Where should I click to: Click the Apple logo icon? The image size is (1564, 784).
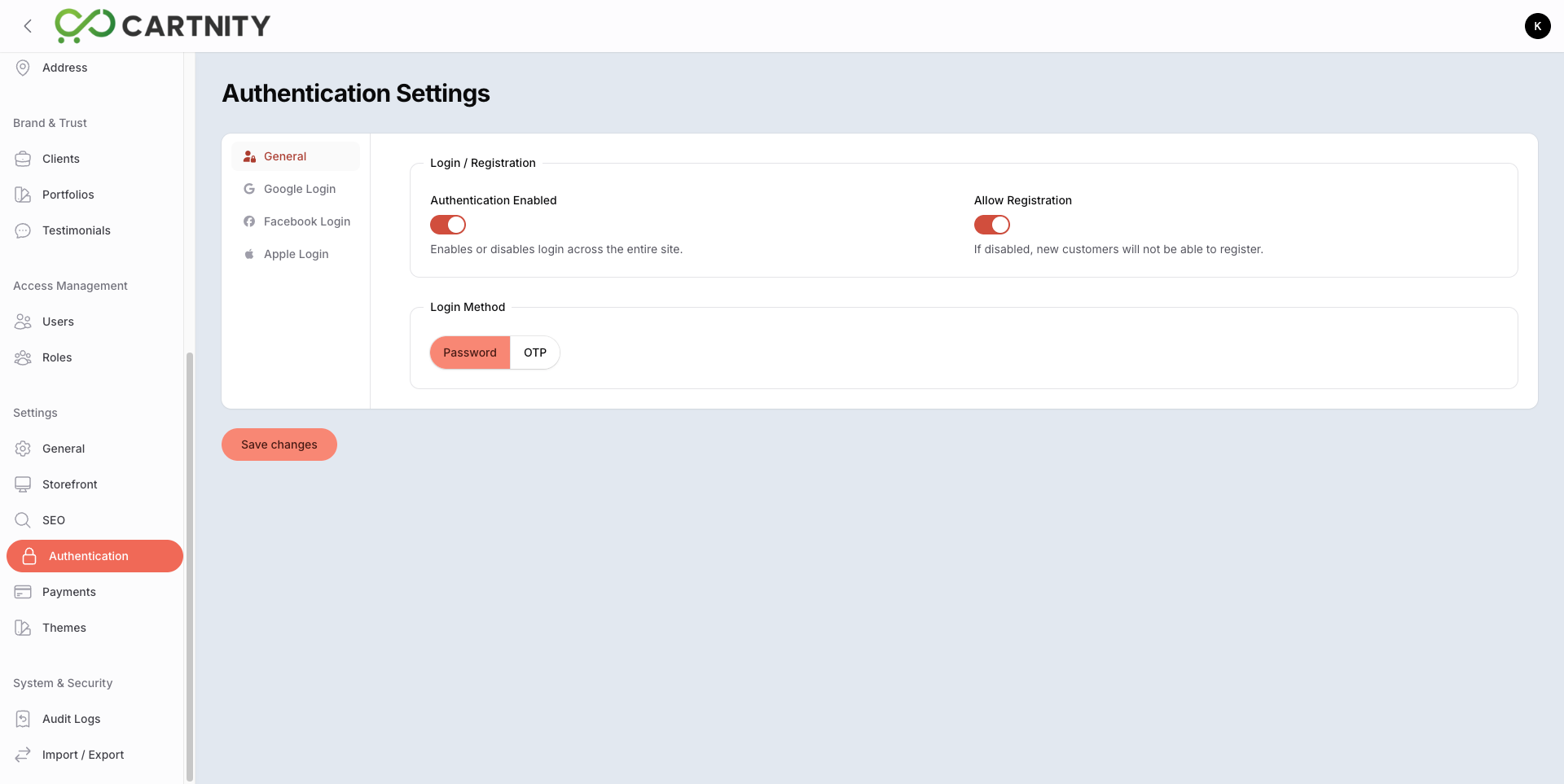[x=249, y=254]
